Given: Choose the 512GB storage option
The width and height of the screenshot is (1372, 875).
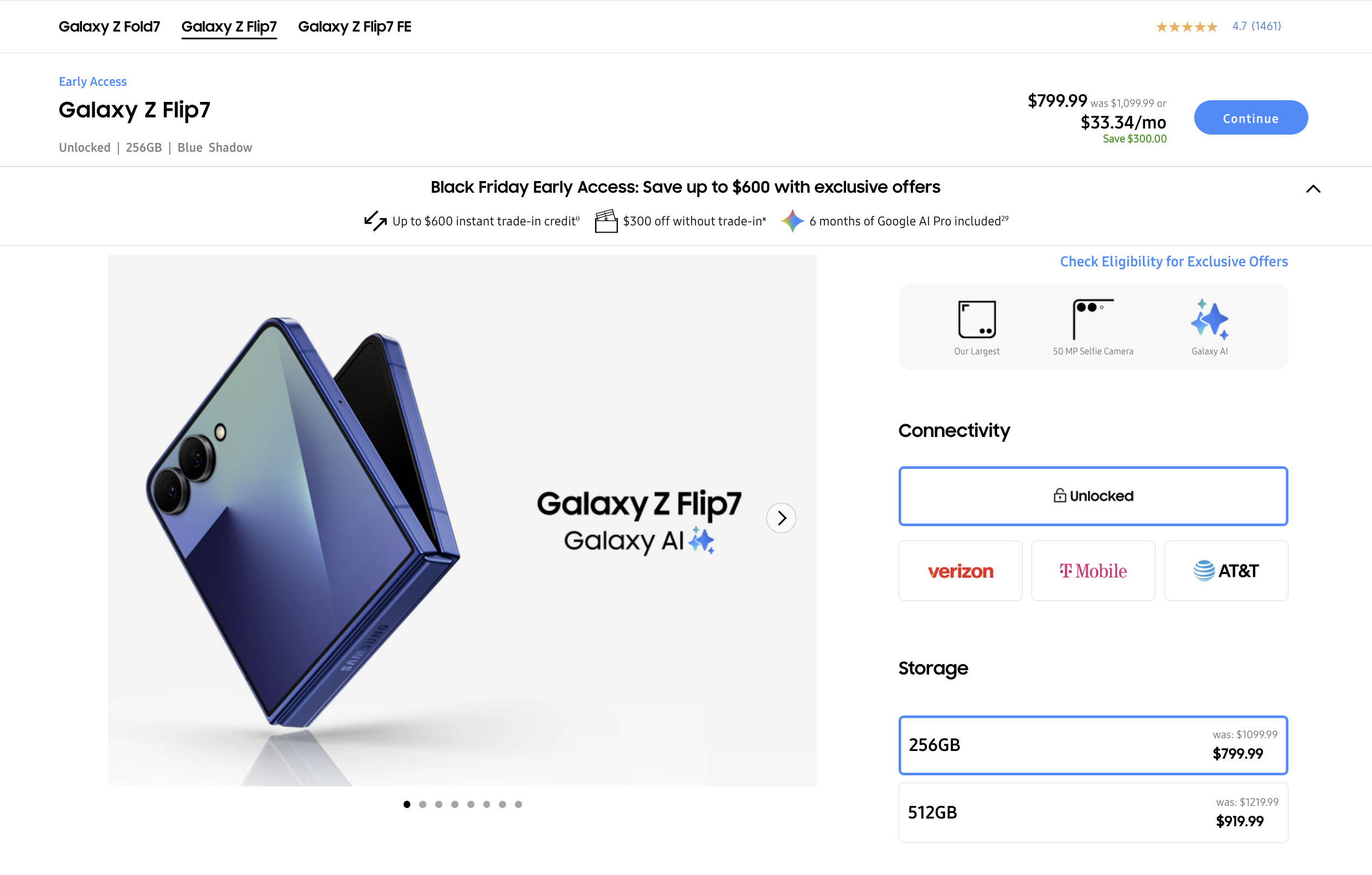Looking at the screenshot, I should click(x=1093, y=812).
